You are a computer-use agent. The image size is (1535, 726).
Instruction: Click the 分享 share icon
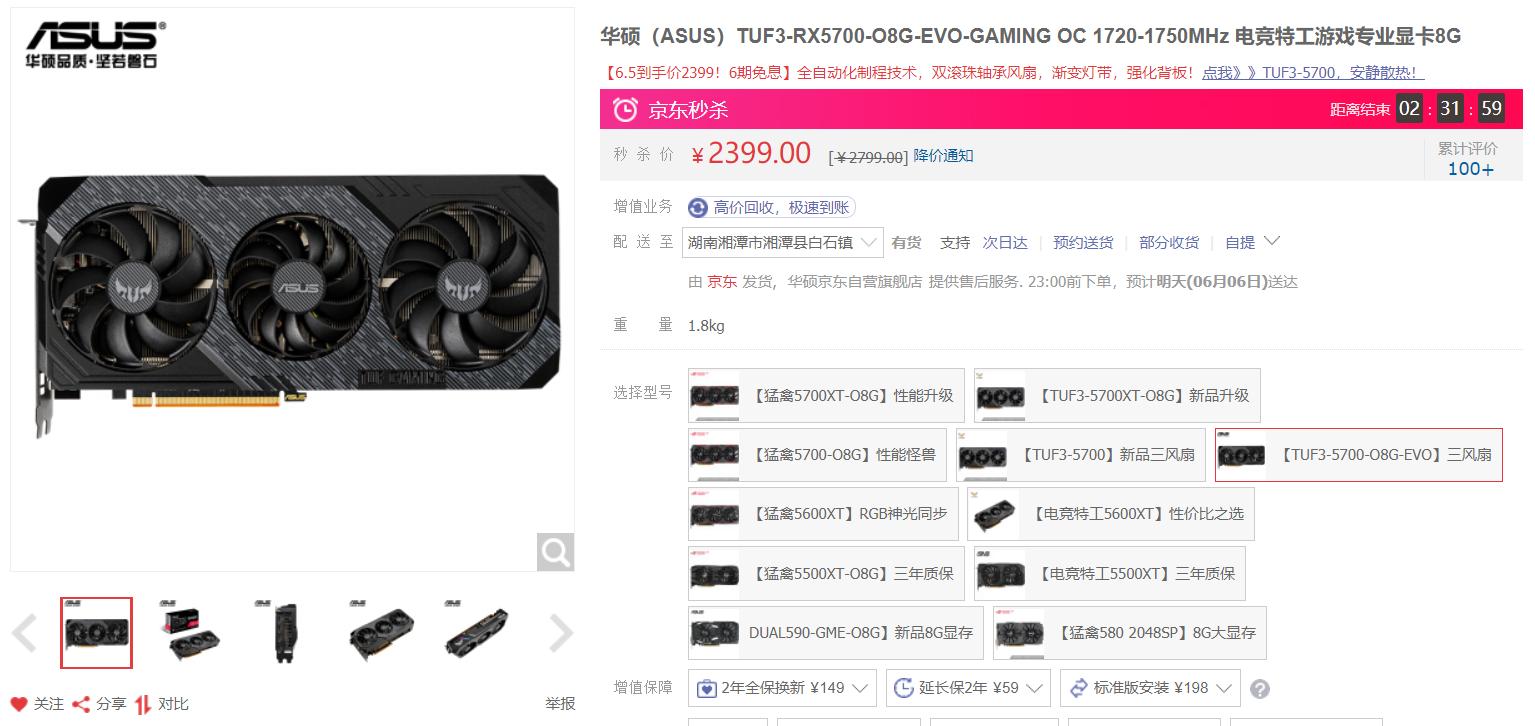pos(82,704)
